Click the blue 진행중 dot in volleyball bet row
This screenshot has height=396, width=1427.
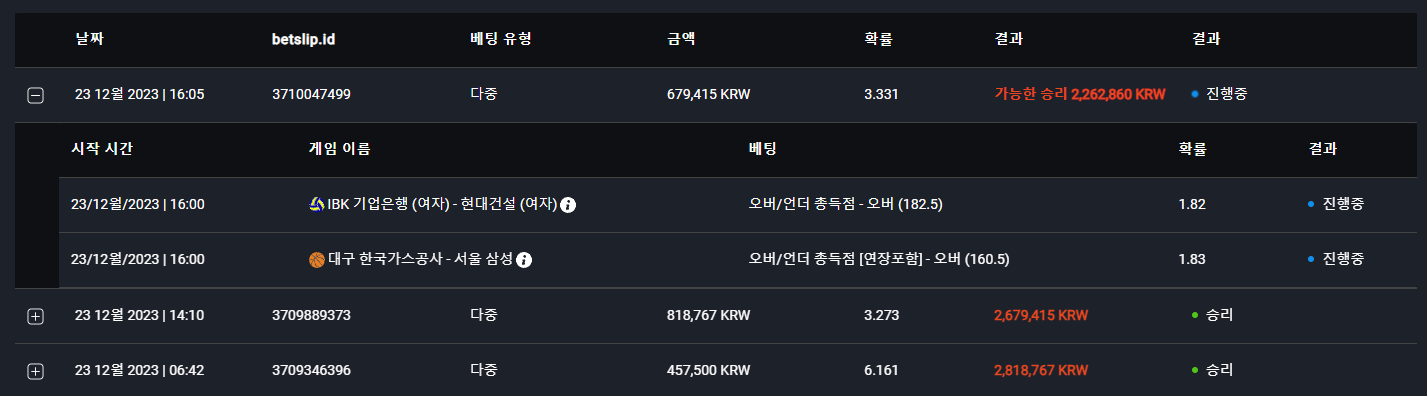1311,204
